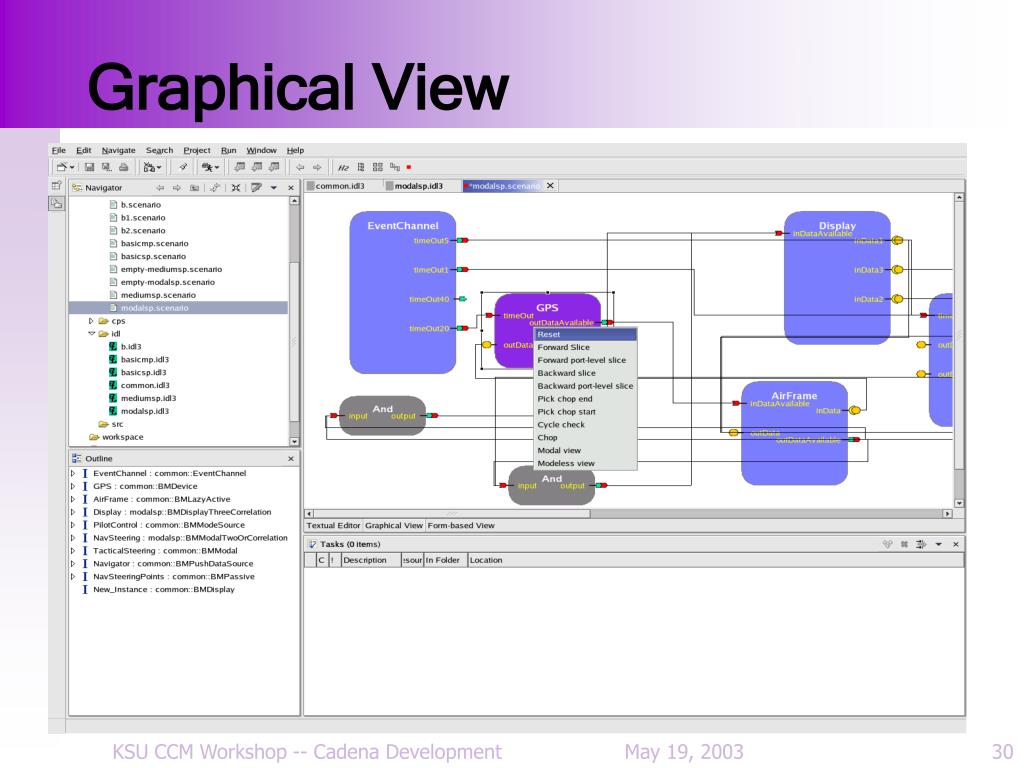The height and width of the screenshot is (768, 1024).
Task: Select mediumsp.scenario in Navigator tree
Action: click(158, 295)
